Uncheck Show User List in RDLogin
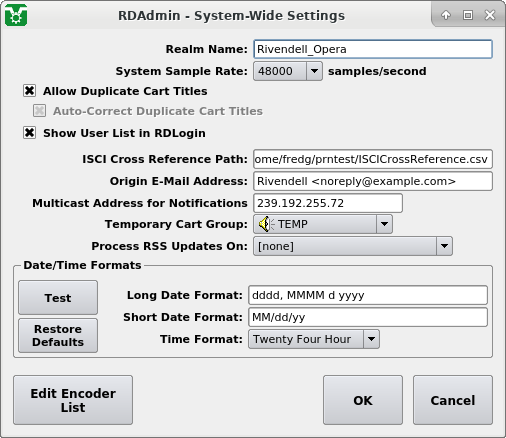 click(x=29, y=133)
